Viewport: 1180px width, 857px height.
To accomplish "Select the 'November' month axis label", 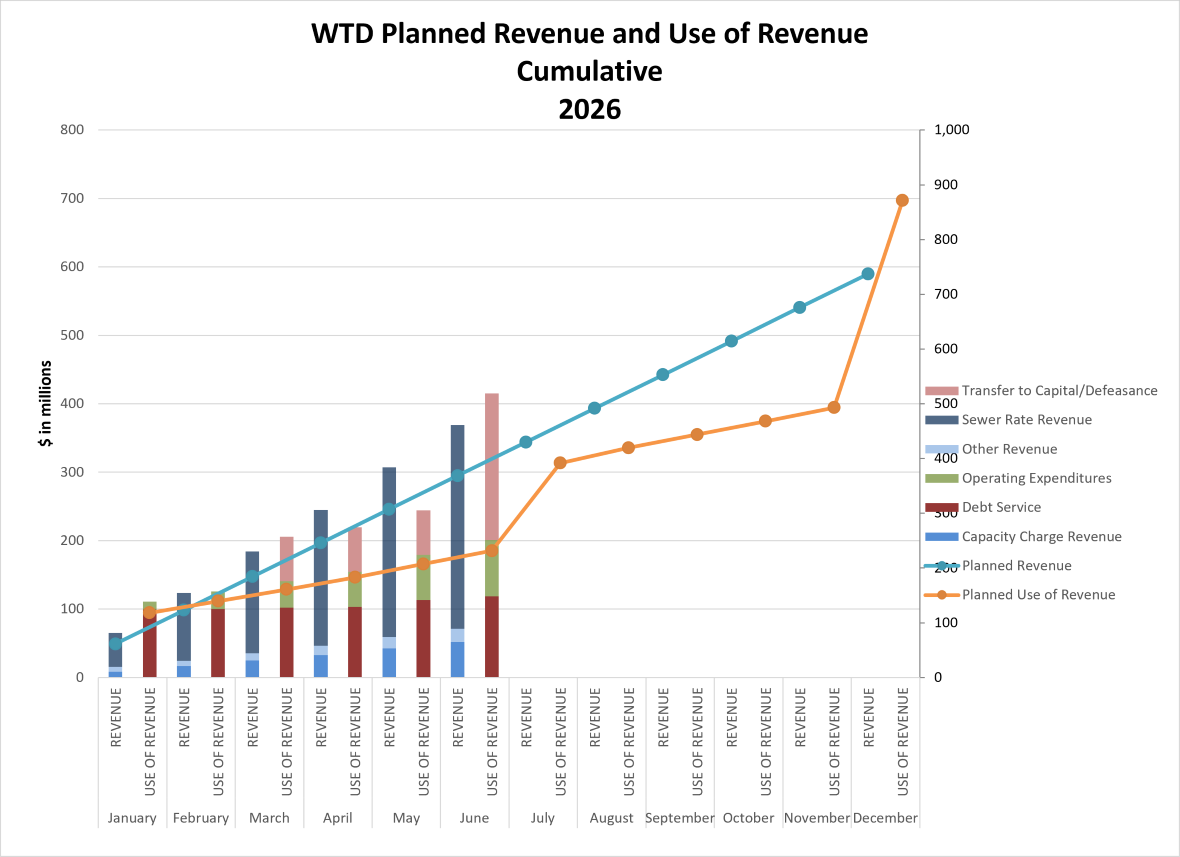I will tap(817, 818).
